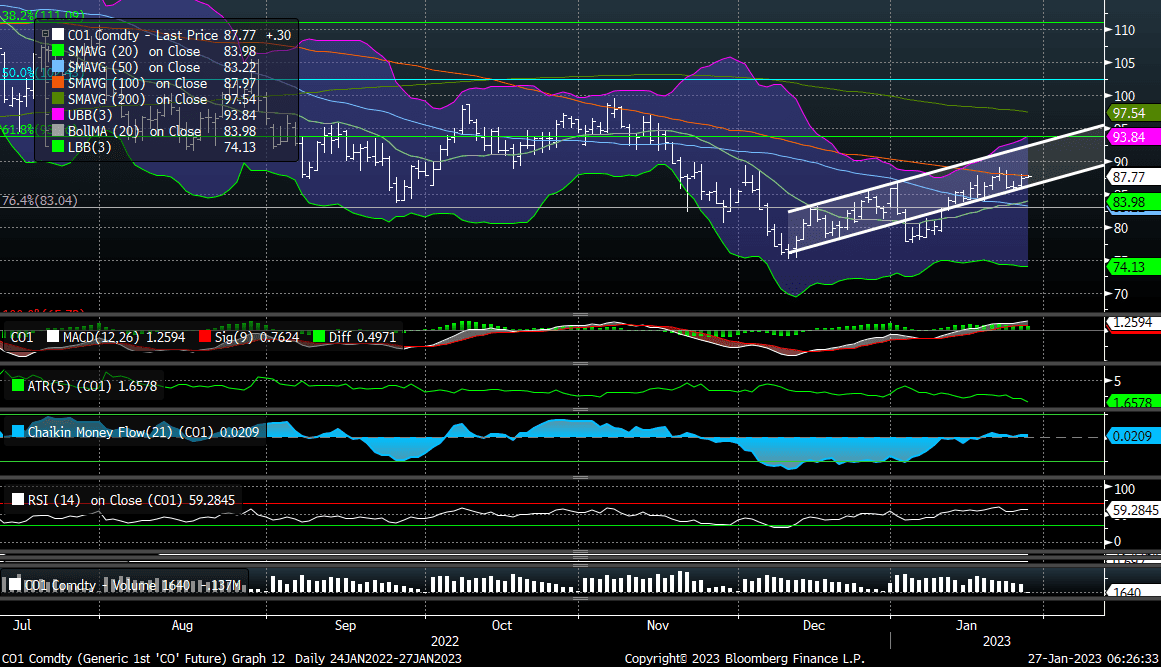Click the 'Sep' month label on time axis
The height and width of the screenshot is (667, 1161).
pyautogui.click(x=345, y=626)
